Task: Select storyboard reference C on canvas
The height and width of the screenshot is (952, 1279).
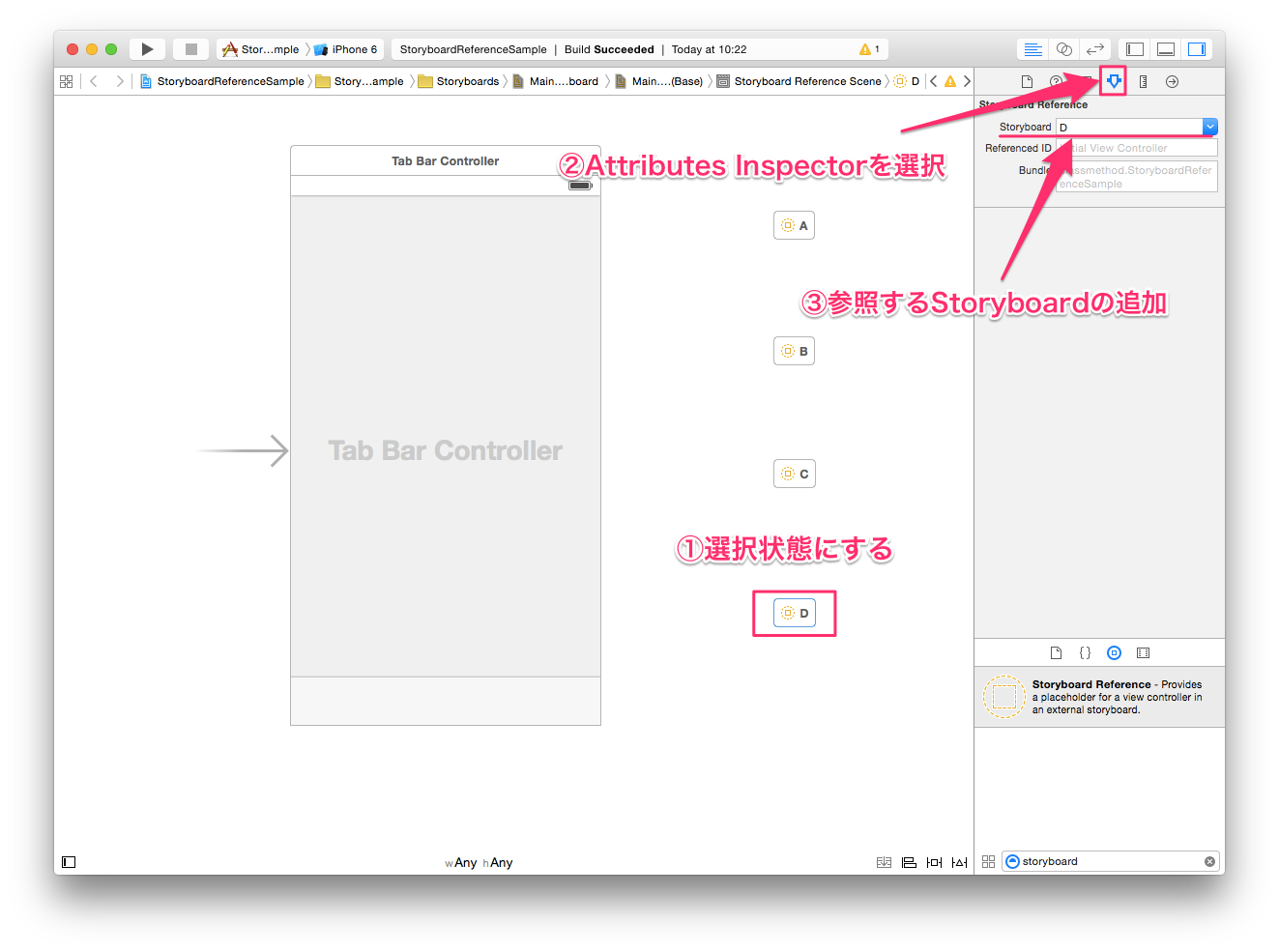Action: pos(794,474)
